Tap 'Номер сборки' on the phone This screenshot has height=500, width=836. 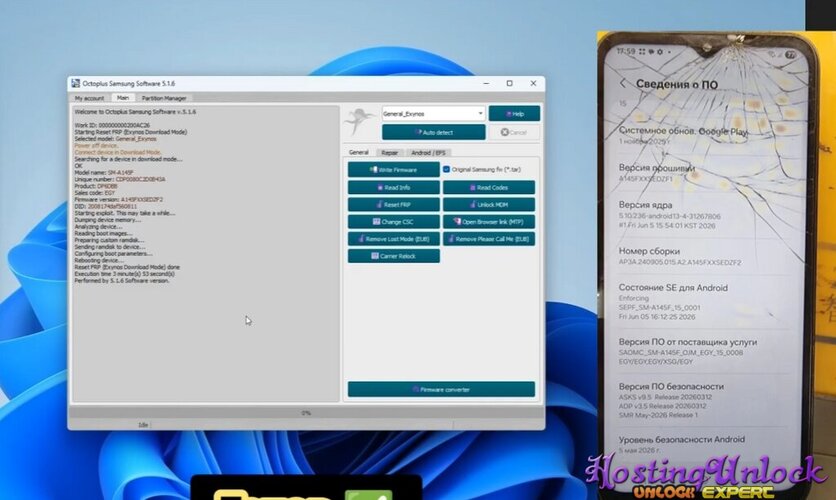pyautogui.click(x=649, y=251)
